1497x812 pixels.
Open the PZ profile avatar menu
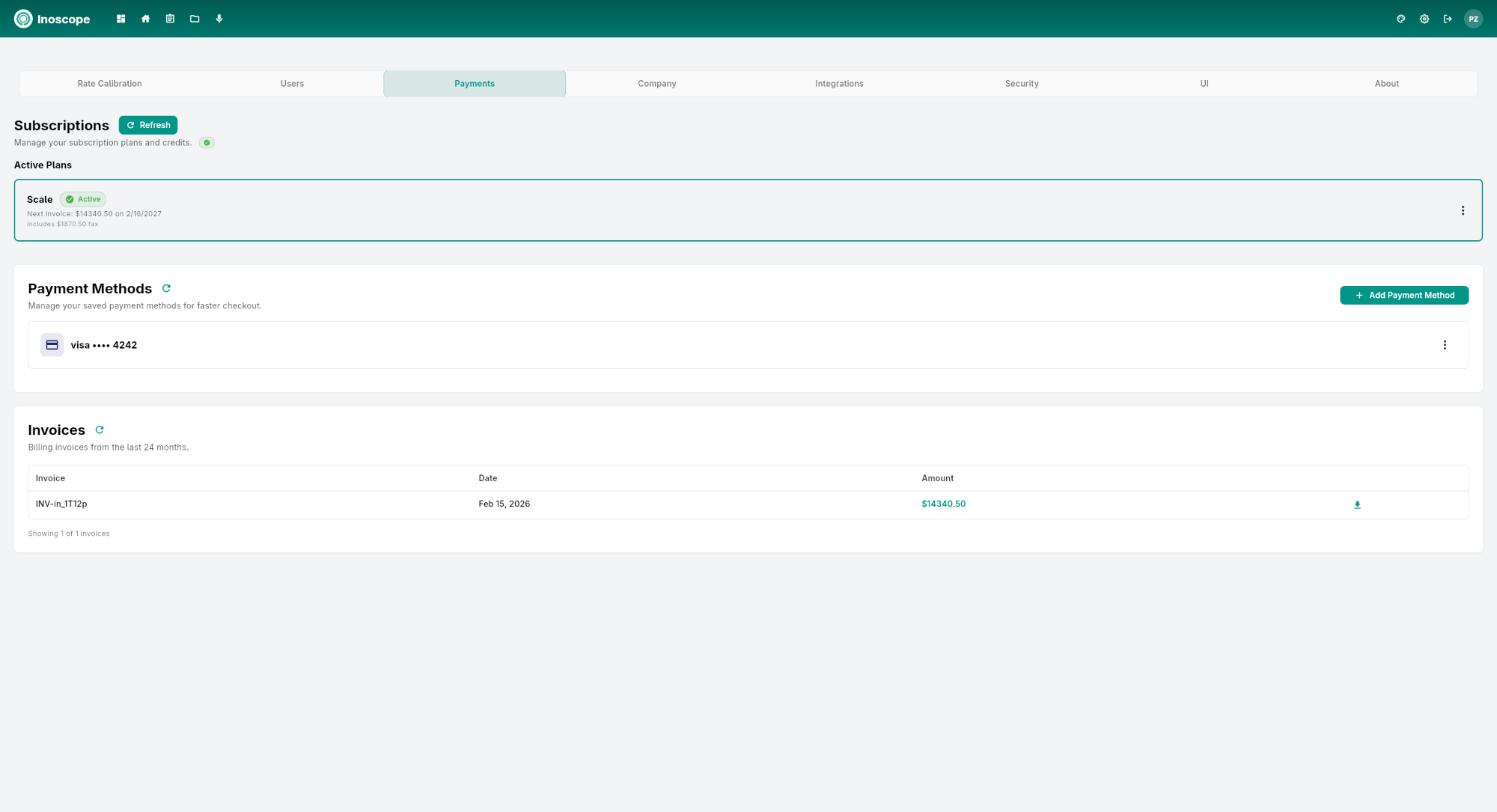pyautogui.click(x=1473, y=19)
